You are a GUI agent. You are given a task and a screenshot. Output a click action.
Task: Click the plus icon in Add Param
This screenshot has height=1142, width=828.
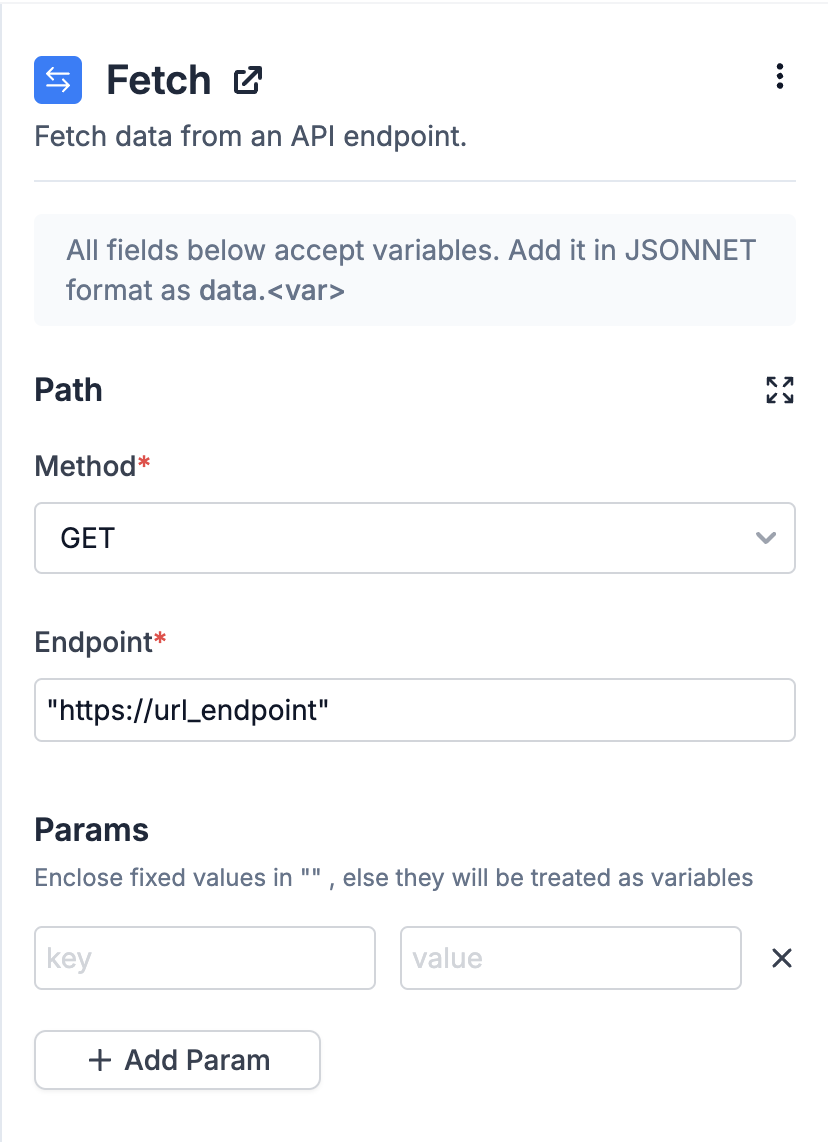pyautogui.click(x=100, y=1060)
